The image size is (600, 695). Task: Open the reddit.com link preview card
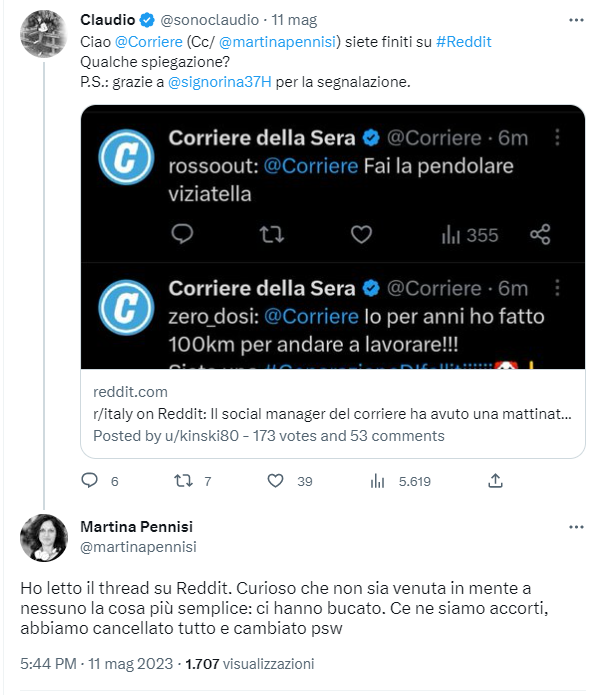333,414
